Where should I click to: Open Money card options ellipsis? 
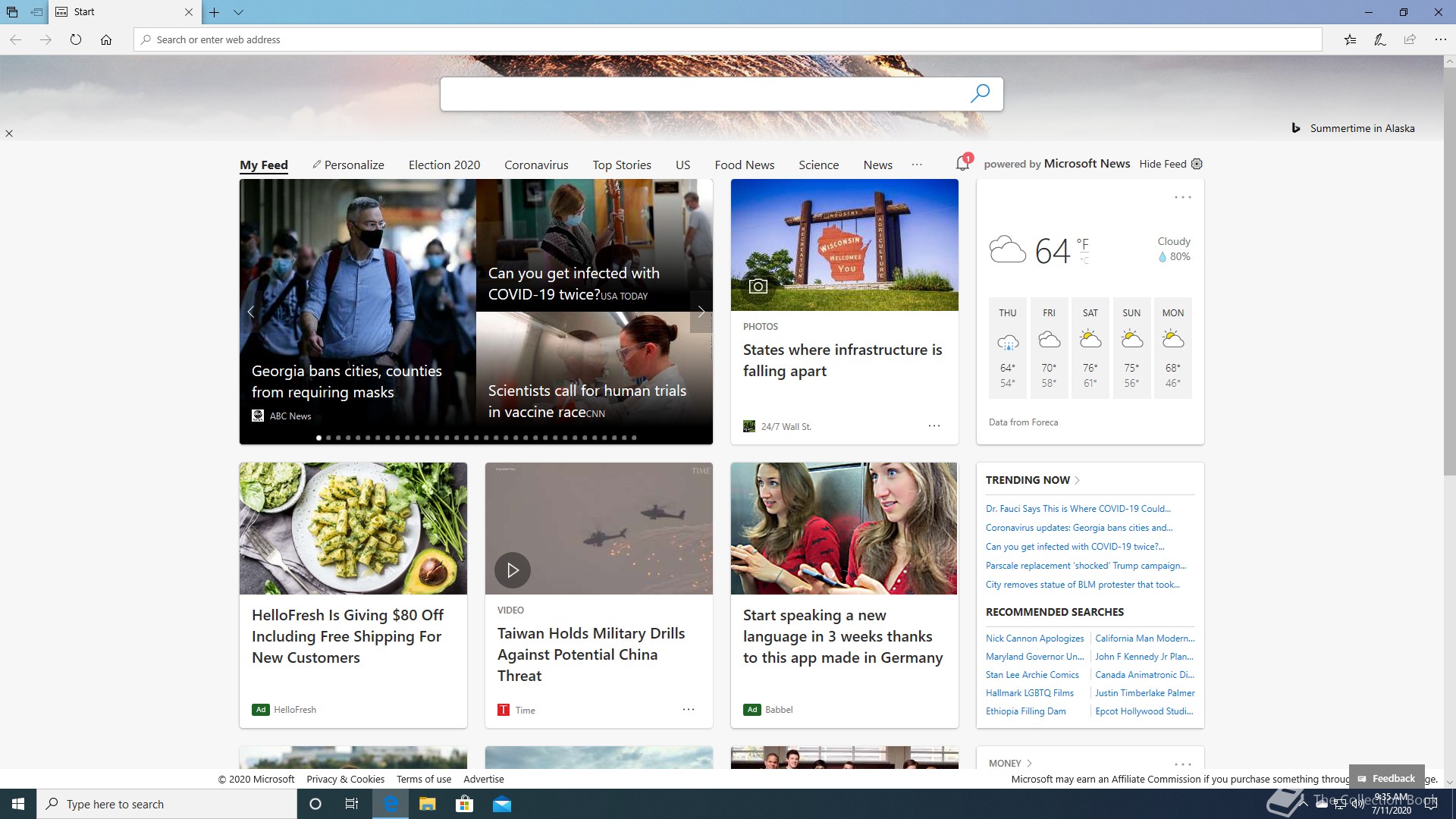point(1182,764)
